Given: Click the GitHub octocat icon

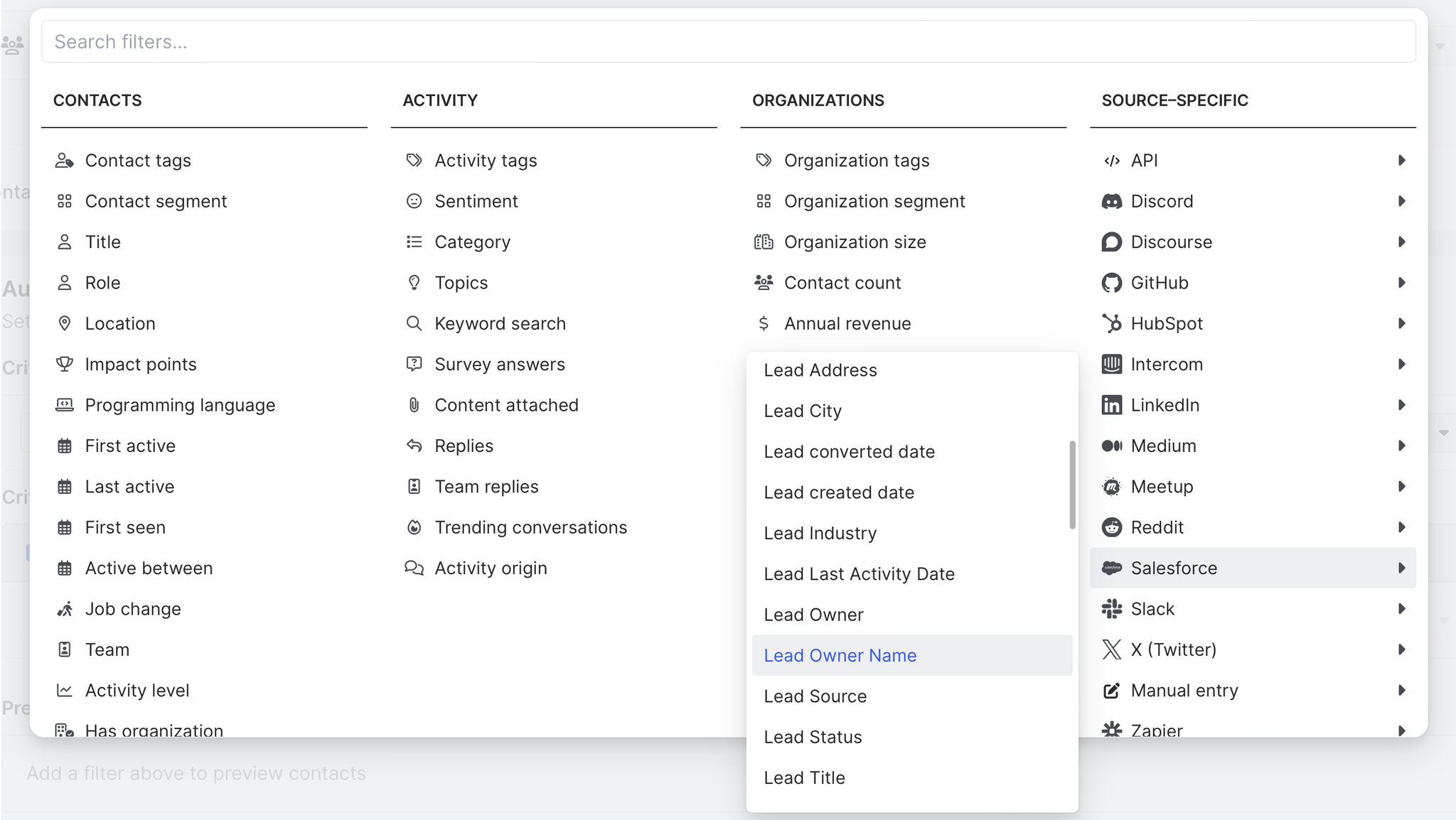Looking at the screenshot, I should (1111, 283).
